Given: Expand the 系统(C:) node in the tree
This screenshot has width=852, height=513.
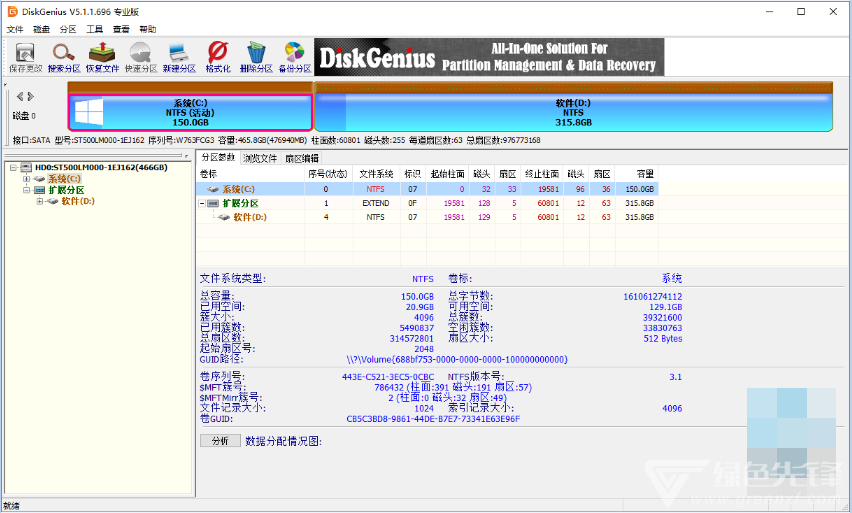Looking at the screenshot, I should click(26, 179).
